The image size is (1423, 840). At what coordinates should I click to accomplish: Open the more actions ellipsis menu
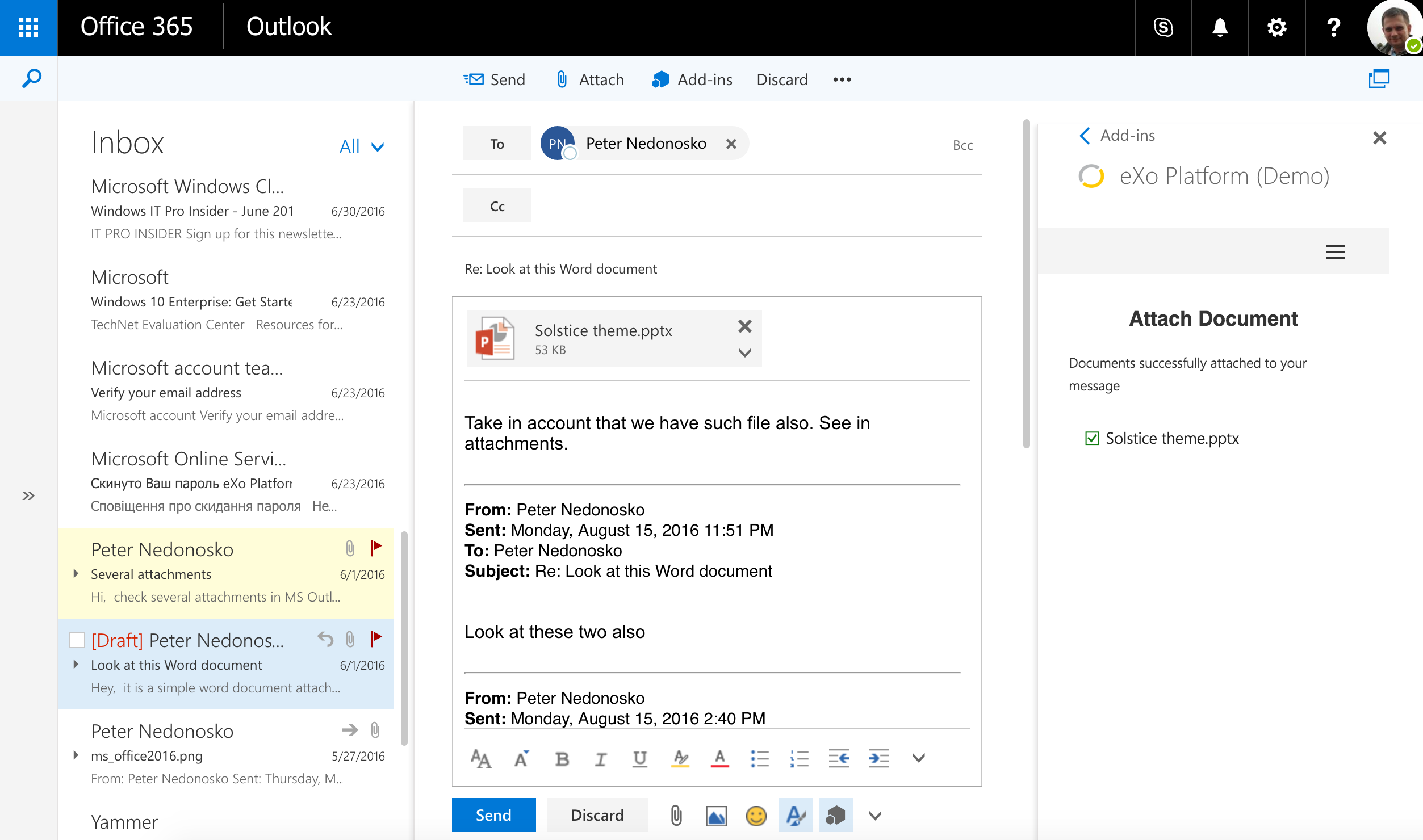click(842, 79)
